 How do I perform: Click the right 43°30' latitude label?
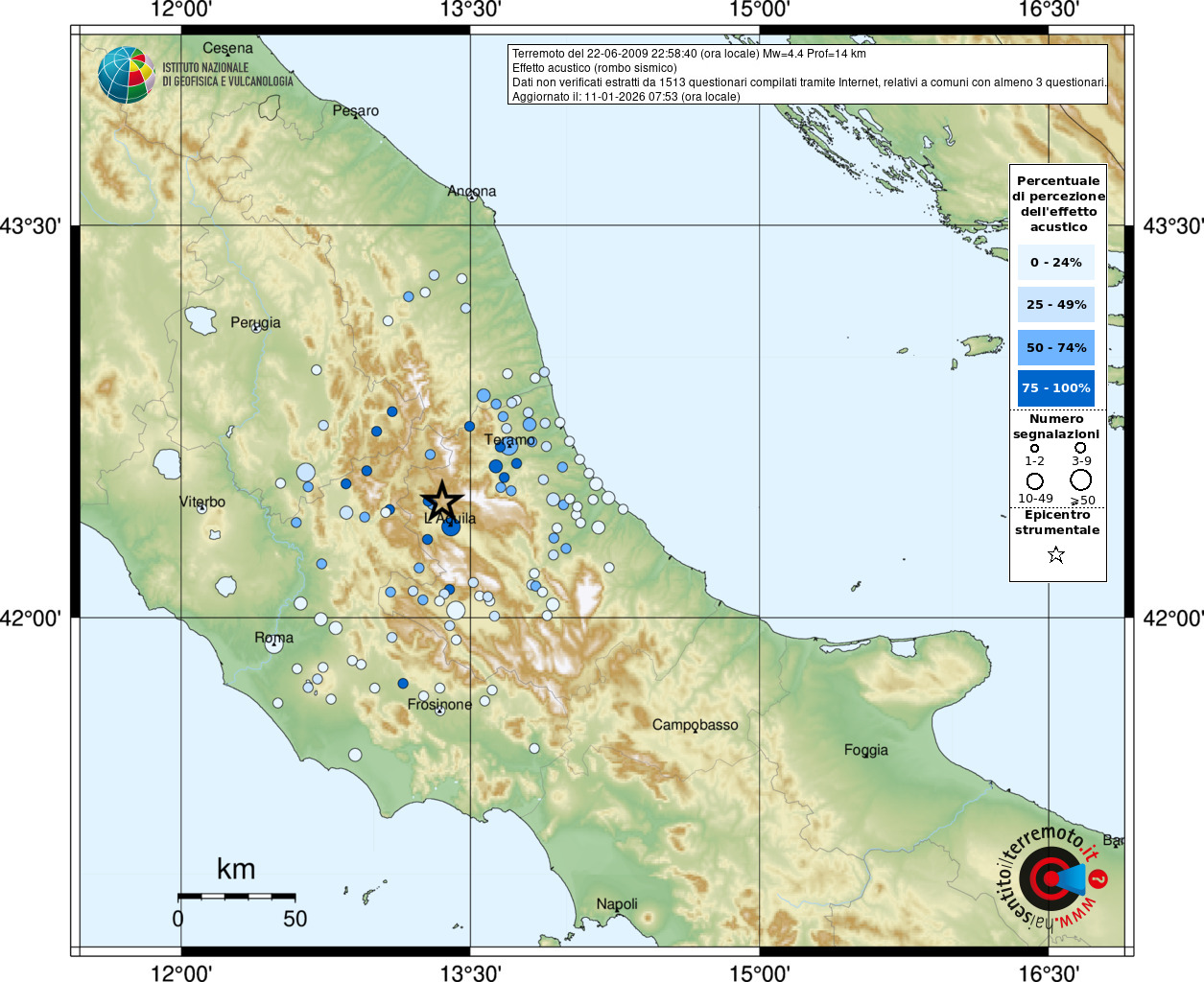point(1173,226)
